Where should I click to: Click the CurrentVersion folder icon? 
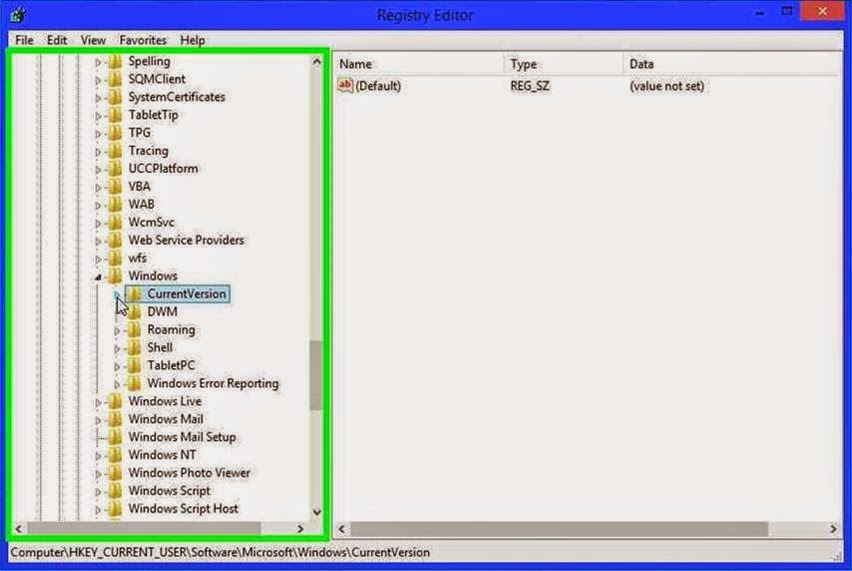coord(134,294)
